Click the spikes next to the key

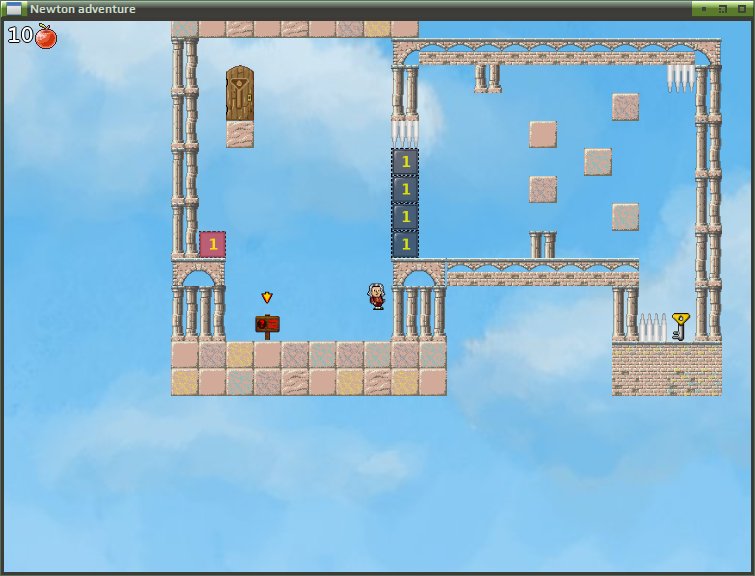click(652, 327)
